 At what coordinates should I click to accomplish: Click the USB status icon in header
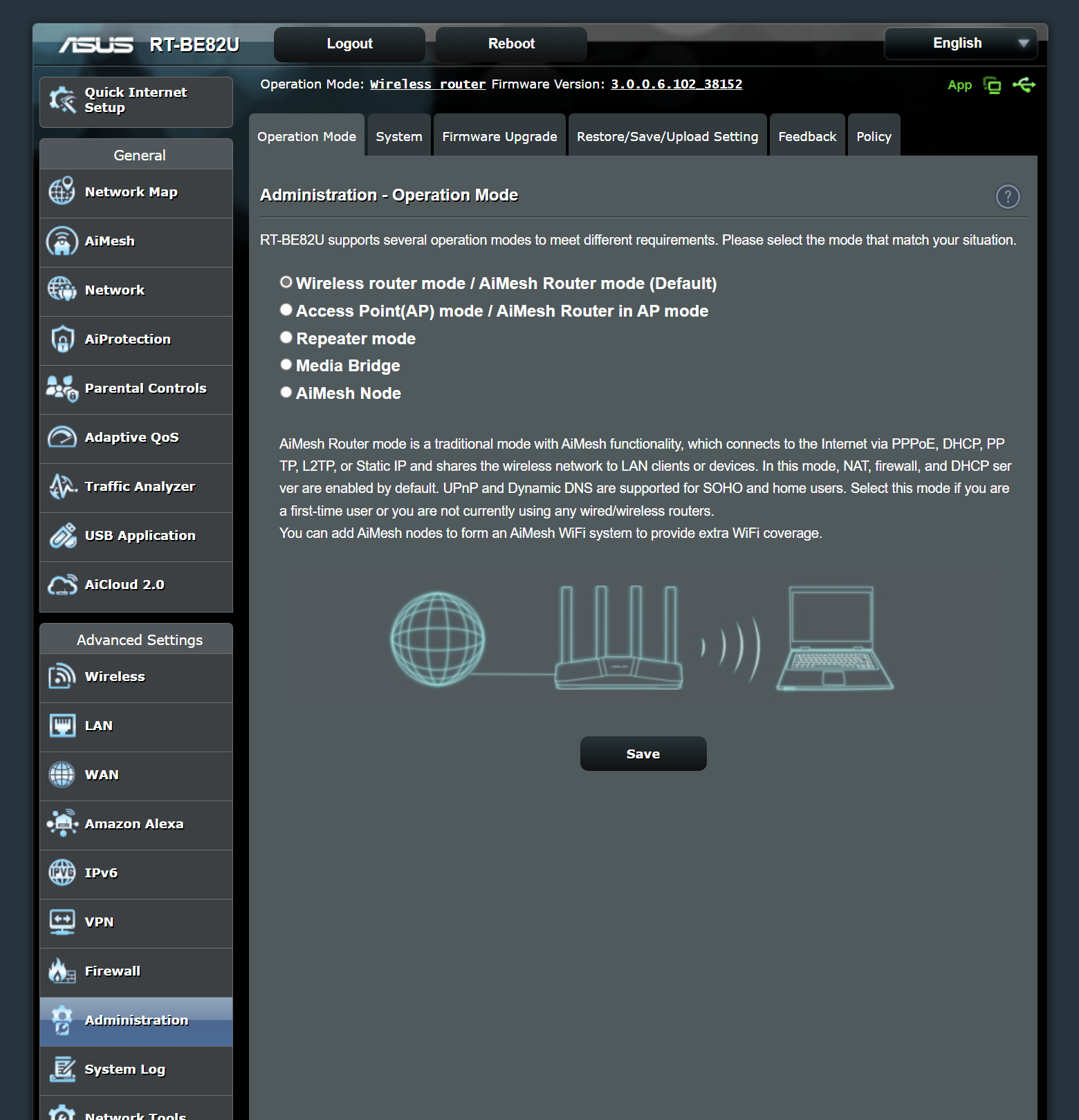coord(1024,84)
